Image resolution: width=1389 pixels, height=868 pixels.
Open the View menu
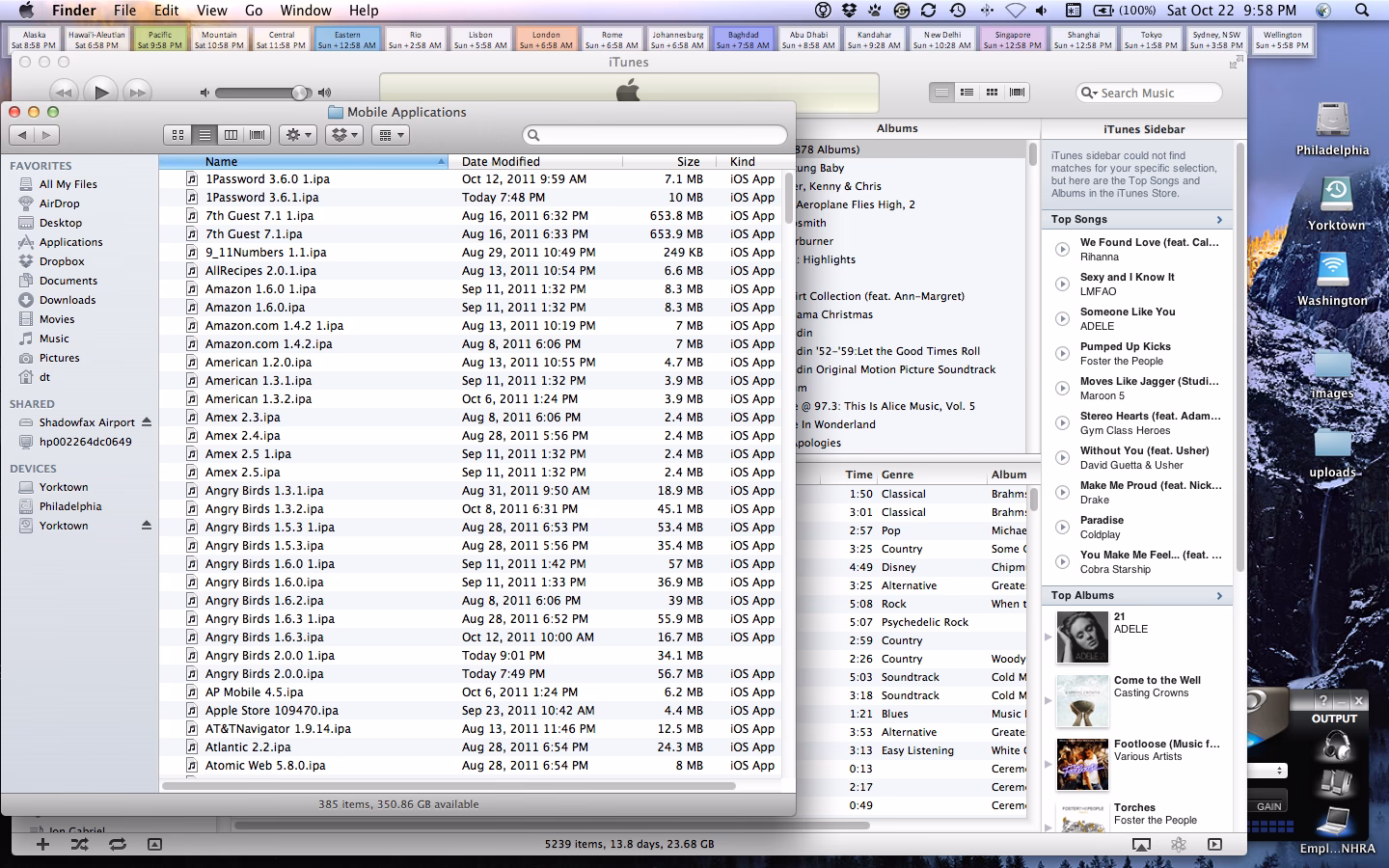coord(212,11)
